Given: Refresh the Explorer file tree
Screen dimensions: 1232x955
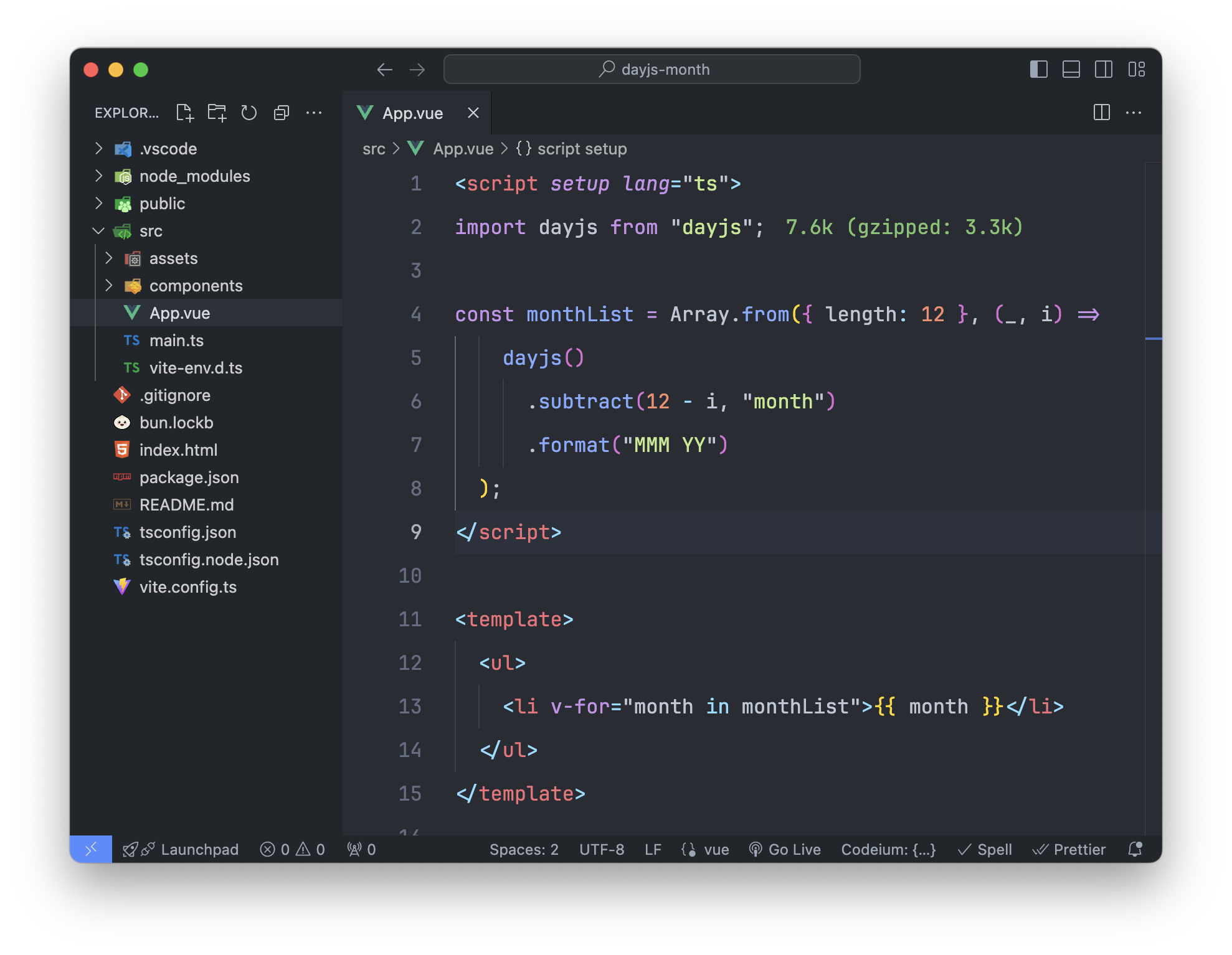Looking at the screenshot, I should click(x=249, y=113).
